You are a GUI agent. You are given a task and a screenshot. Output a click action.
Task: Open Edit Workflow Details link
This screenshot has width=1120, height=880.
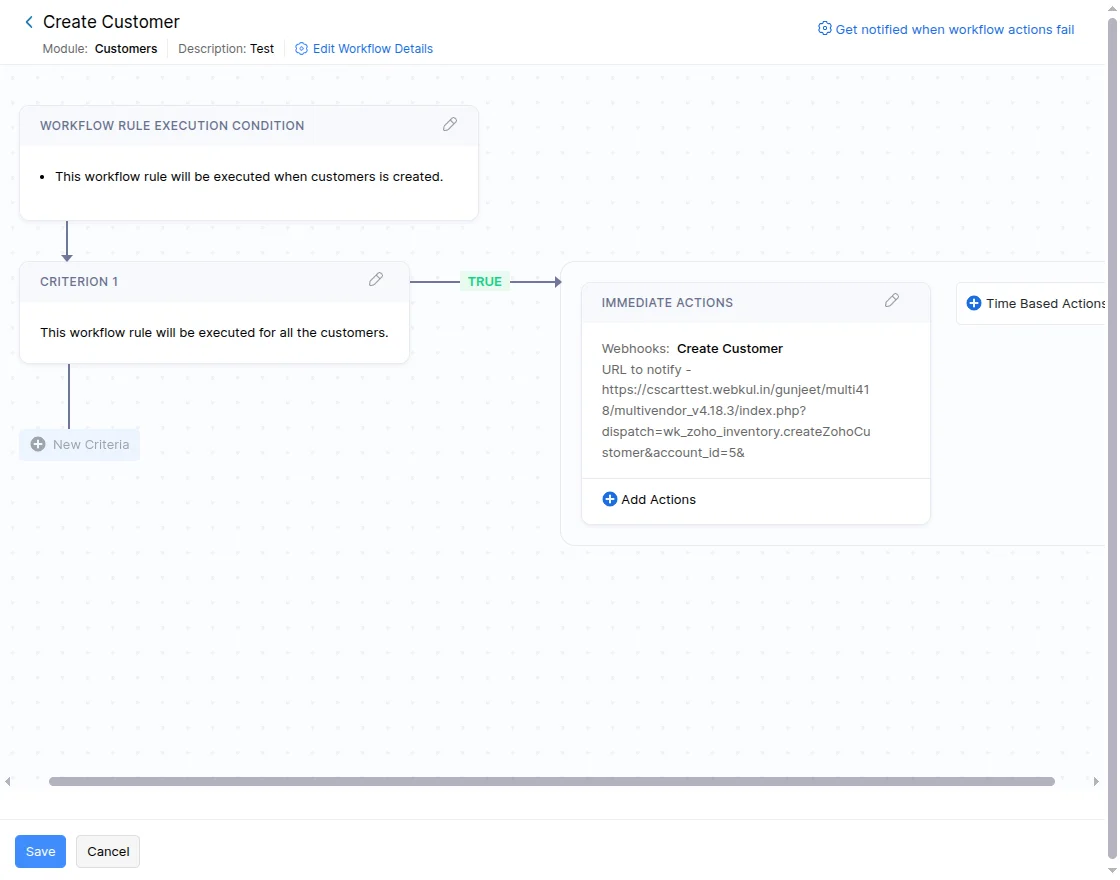tap(373, 49)
